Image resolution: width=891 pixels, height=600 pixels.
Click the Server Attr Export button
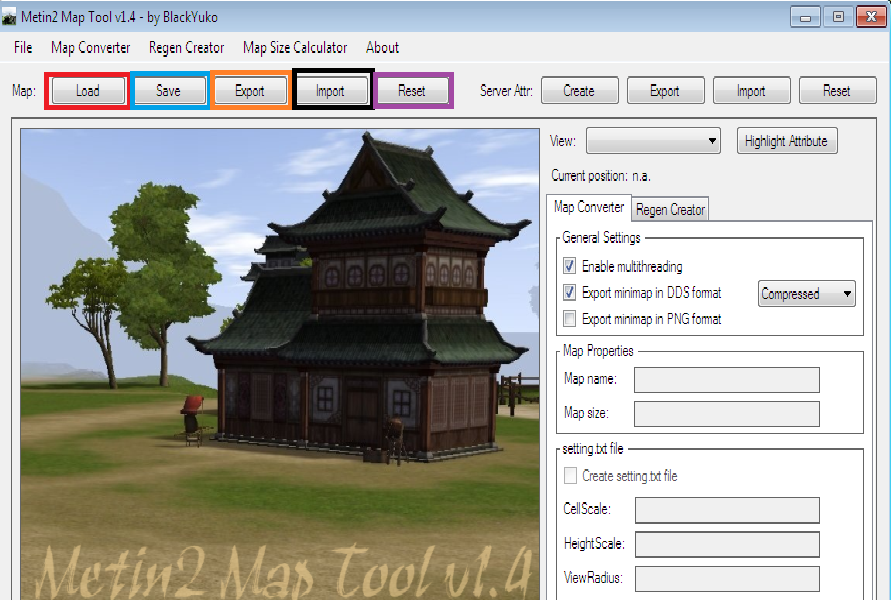pyautogui.click(x=665, y=91)
